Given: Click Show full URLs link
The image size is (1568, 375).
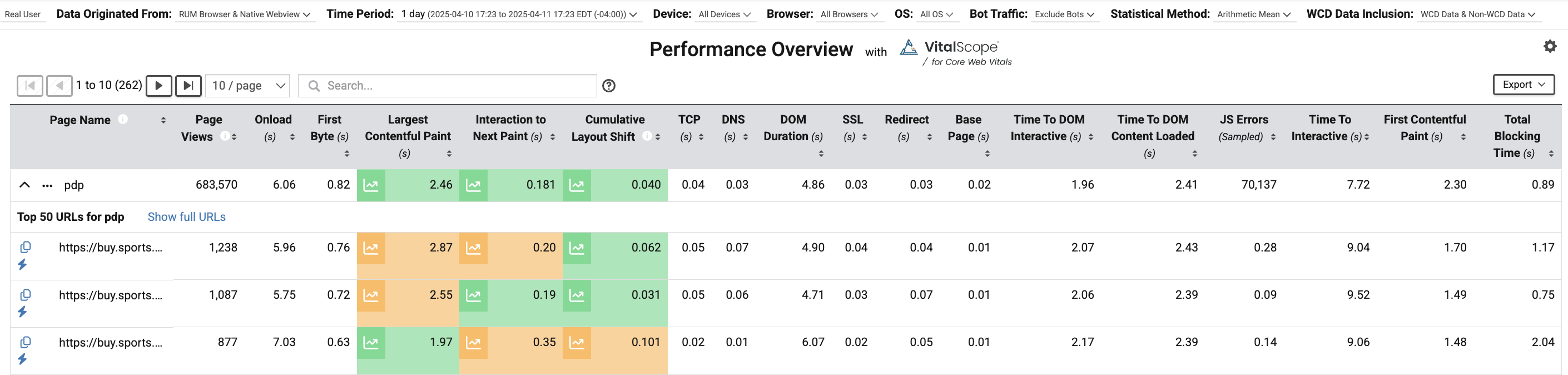Looking at the screenshot, I should click(186, 217).
